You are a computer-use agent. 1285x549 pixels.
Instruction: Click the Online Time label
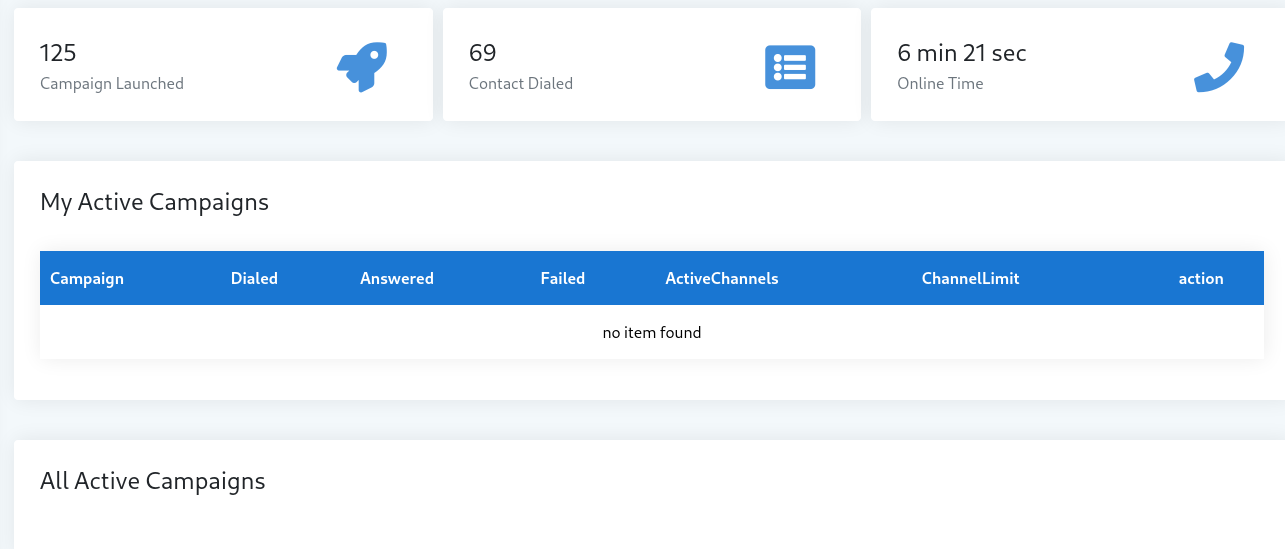pyautogui.click(x=940, y=84)
